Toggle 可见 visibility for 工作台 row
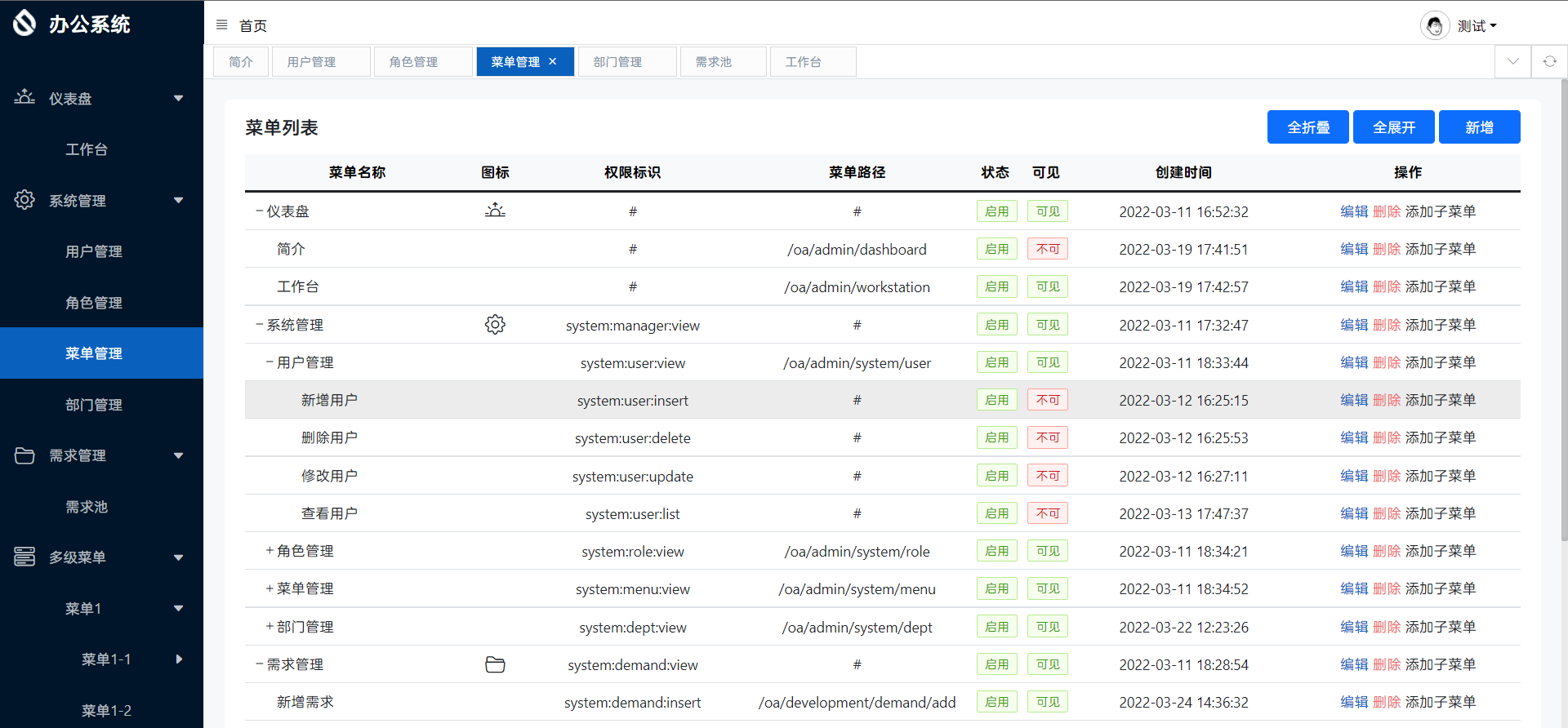Screen dimensions: 1568x728 click(1047, 286)
